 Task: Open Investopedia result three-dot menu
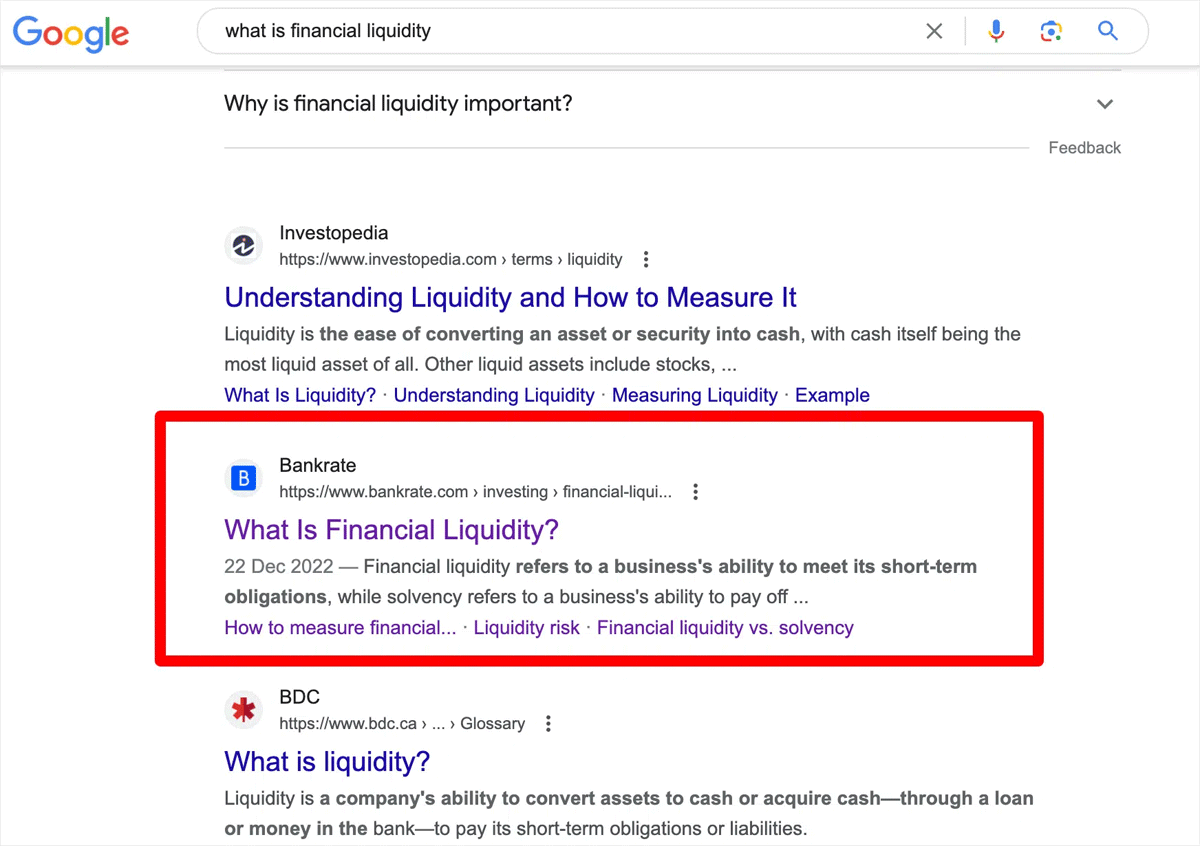pyautogui.click(x=646, y=260)
